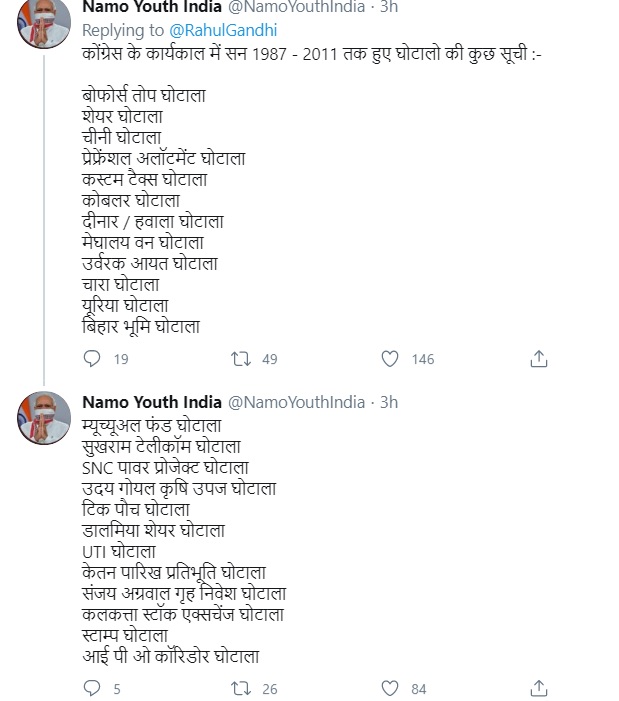The image size is (619, 701).
Task: Open the first tweet's @NamoYouthIndia handle
Action: click(297, 6)
